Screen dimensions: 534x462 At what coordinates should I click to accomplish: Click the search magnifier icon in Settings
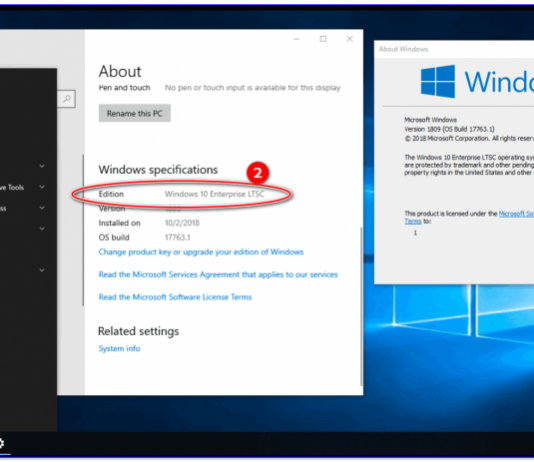coord(67,99)
